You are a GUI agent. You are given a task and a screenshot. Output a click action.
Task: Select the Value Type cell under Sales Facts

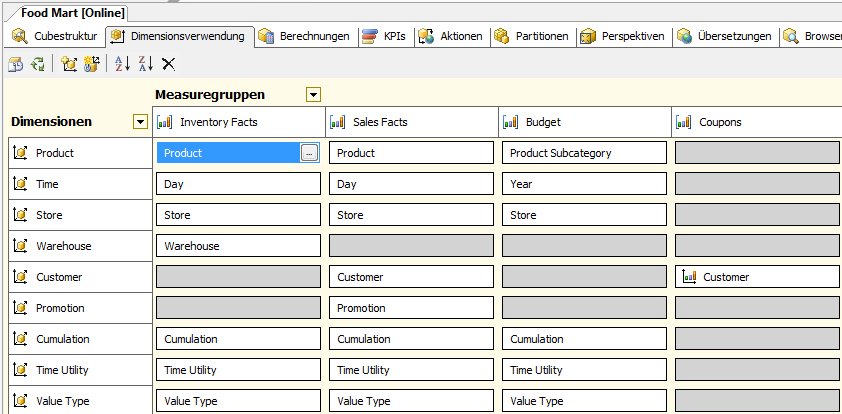pyautogui.click(x=411, y=401)
